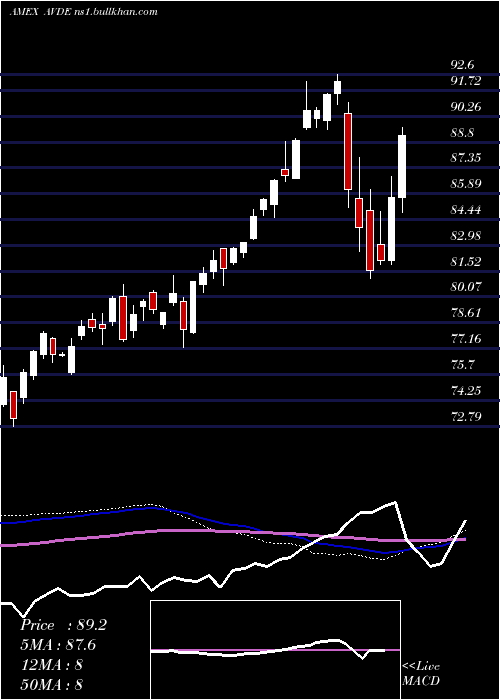Select the 85.89 price axis label
Viewport: 500px width, 700px height.
pos(466,183)
